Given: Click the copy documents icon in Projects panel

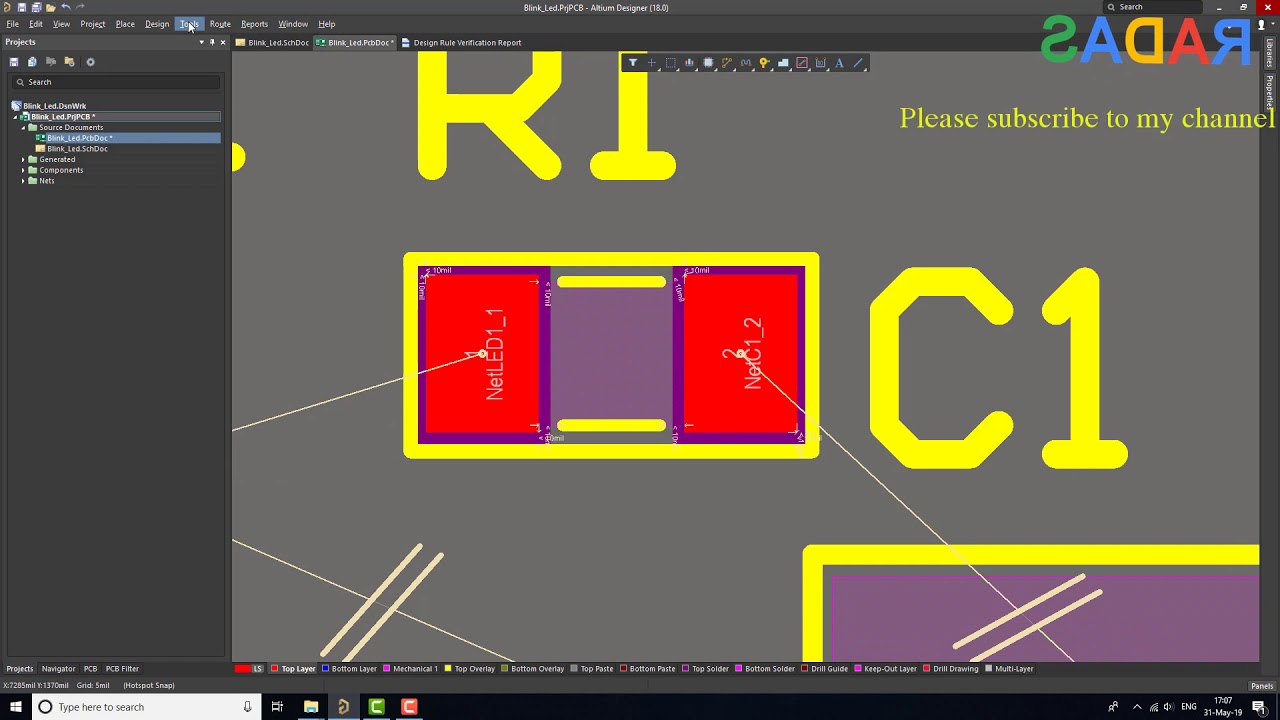Looking at the screenshot, I should point(32,62).
